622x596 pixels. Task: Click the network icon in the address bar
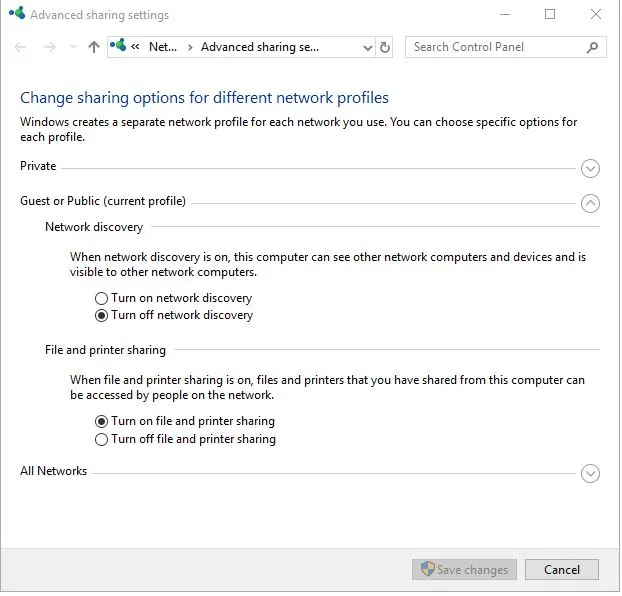[x=118, y=45]
